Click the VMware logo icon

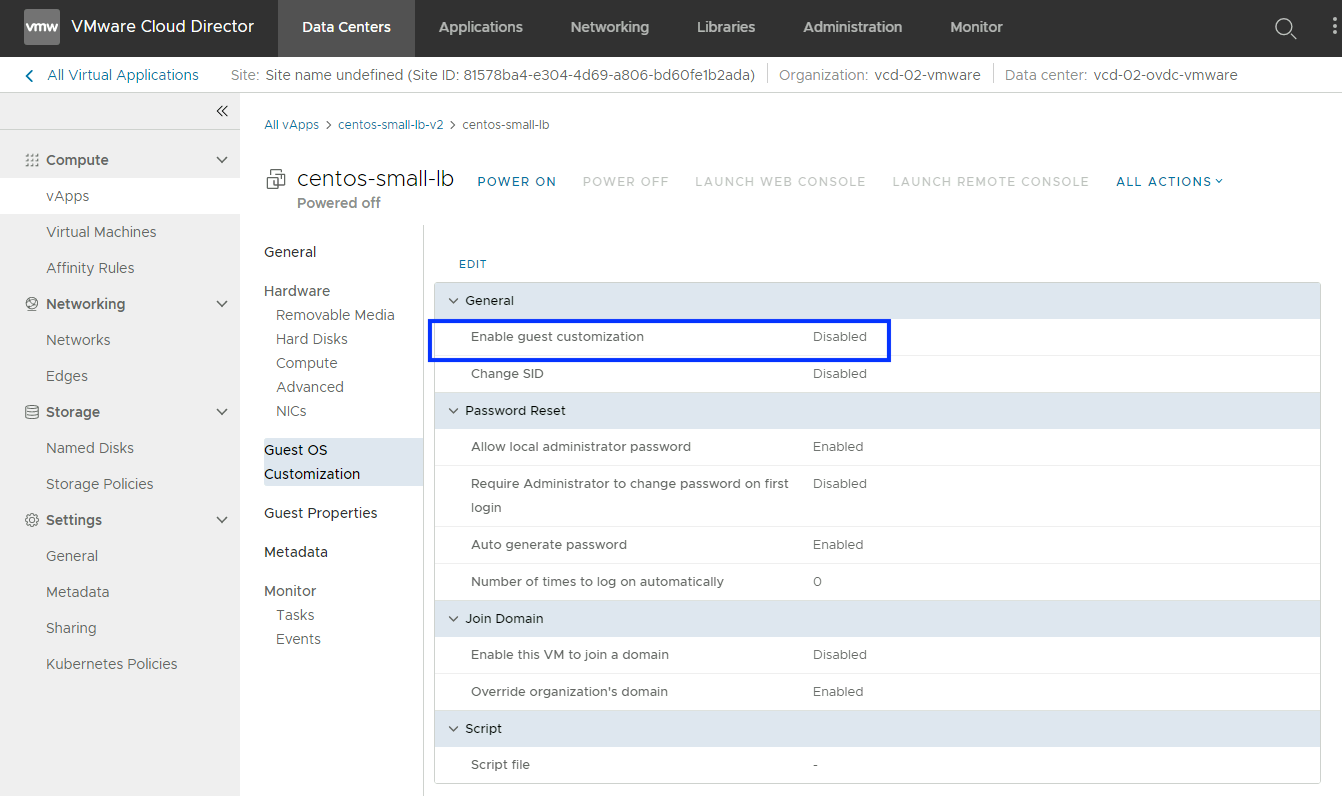[x=41, y=27]
